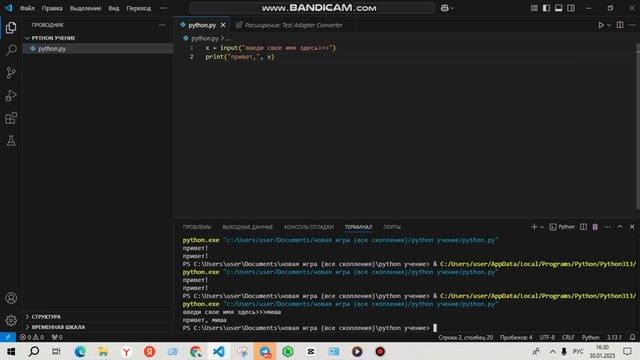This screenshot has height=360, width=640.
Task: Maximize panel size with chevron up
Action: tap(620, 227)
